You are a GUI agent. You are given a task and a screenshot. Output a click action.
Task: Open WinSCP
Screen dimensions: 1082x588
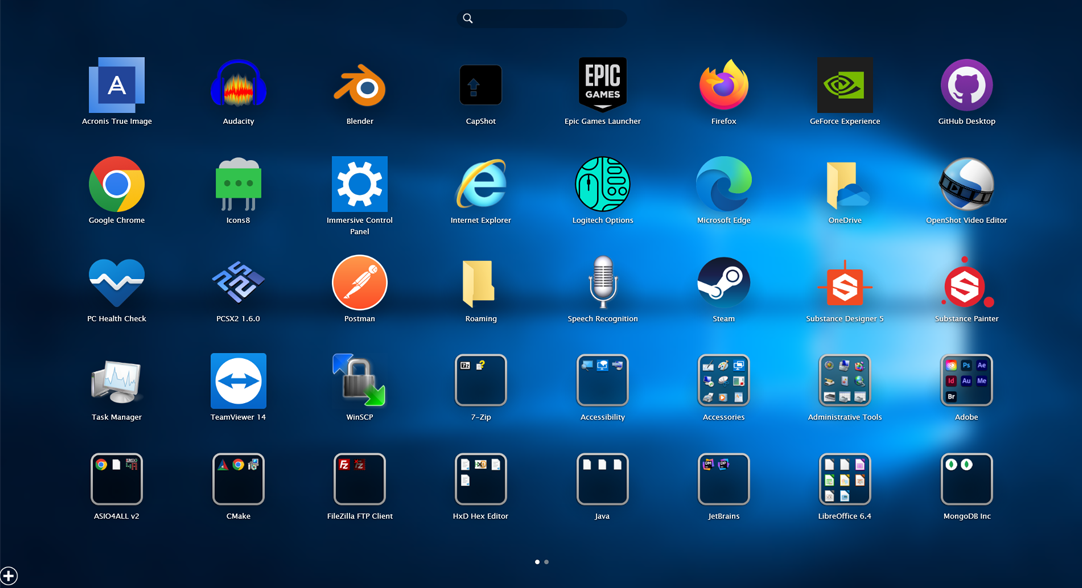[360, 380]
